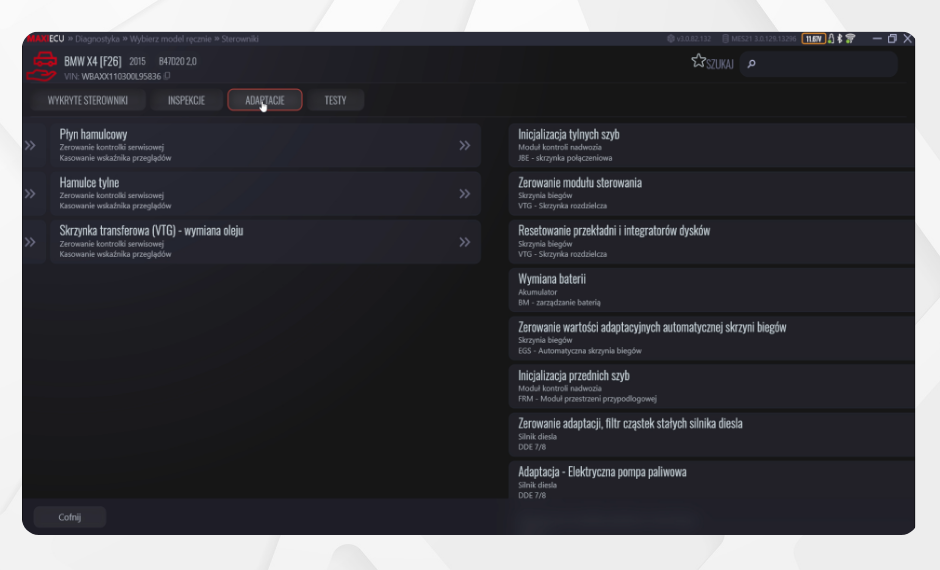Screen dimensions: 940x570
Task: Click the SZUKAJ search label
Action: coord(719,64)
